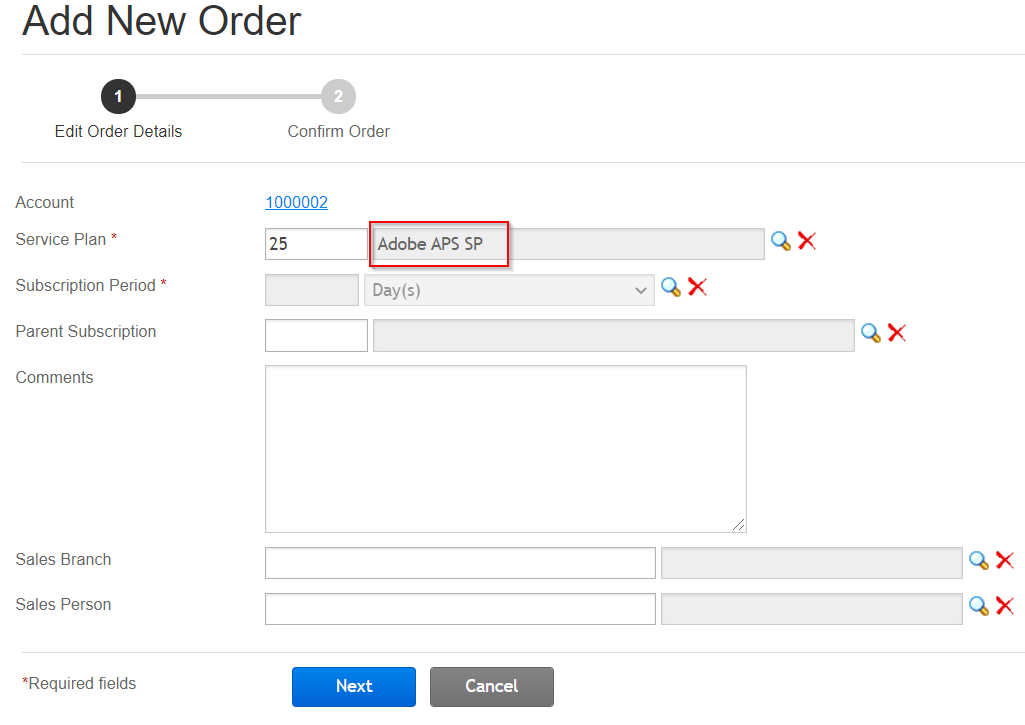Clear the Sales Branch with red X

[x=1005, y=560]
